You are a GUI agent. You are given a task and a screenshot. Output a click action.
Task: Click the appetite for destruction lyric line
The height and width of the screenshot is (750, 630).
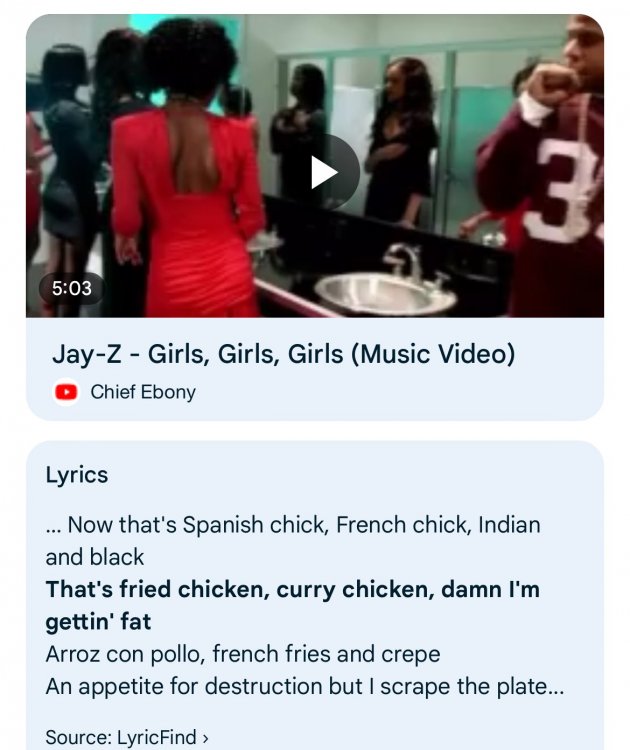(x=305, y=686)
